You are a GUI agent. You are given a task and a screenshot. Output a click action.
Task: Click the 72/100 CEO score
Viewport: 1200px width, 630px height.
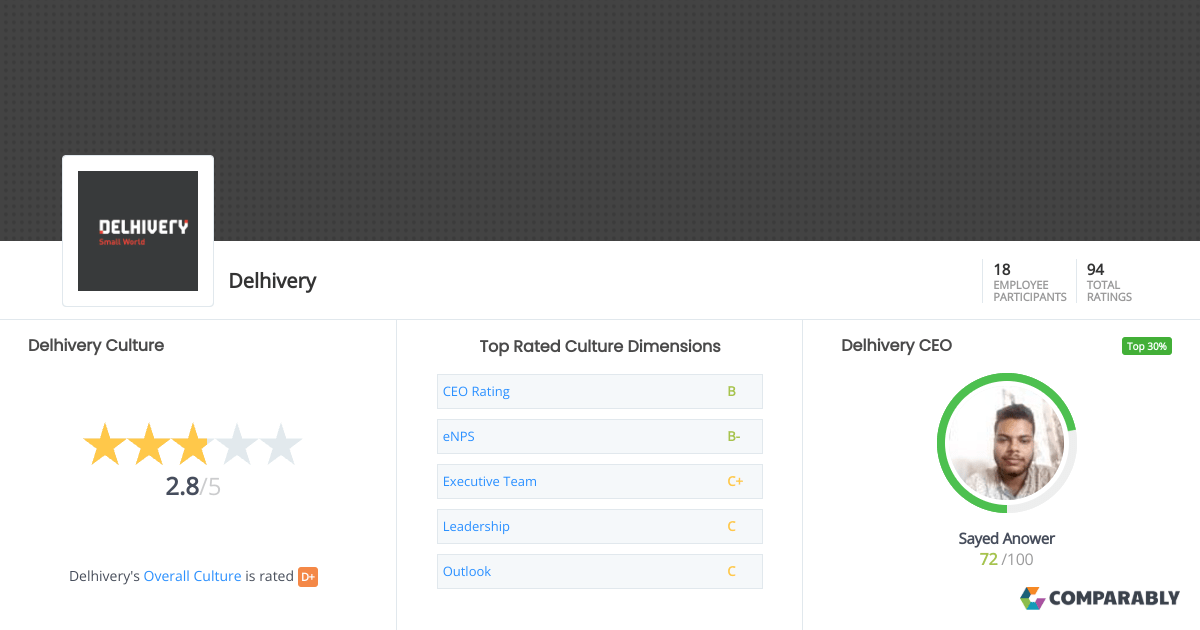(x=1007, y=559)
